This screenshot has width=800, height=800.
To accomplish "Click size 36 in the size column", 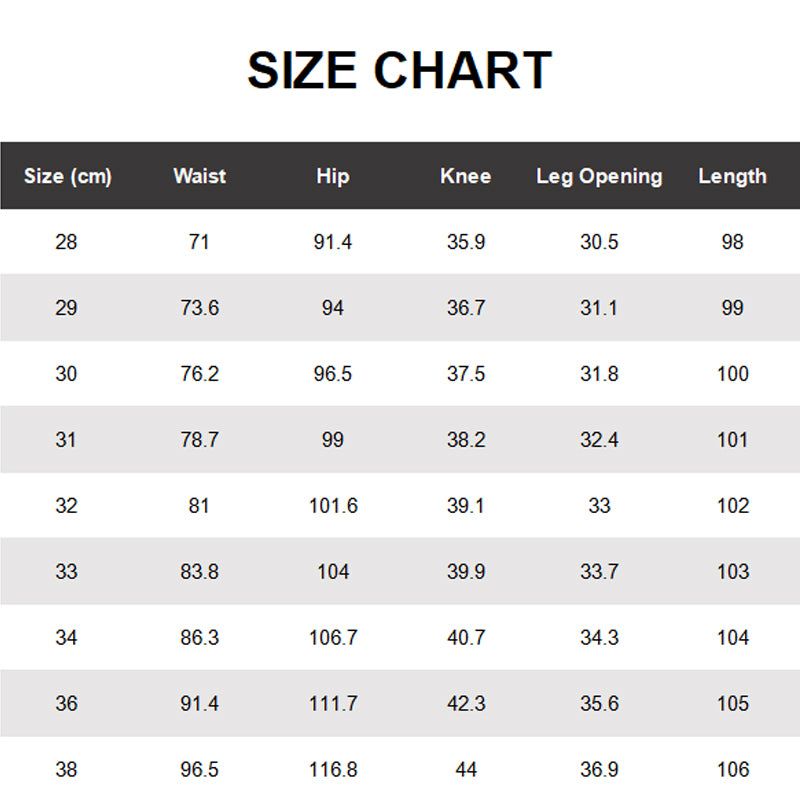I will pos(66,704).
